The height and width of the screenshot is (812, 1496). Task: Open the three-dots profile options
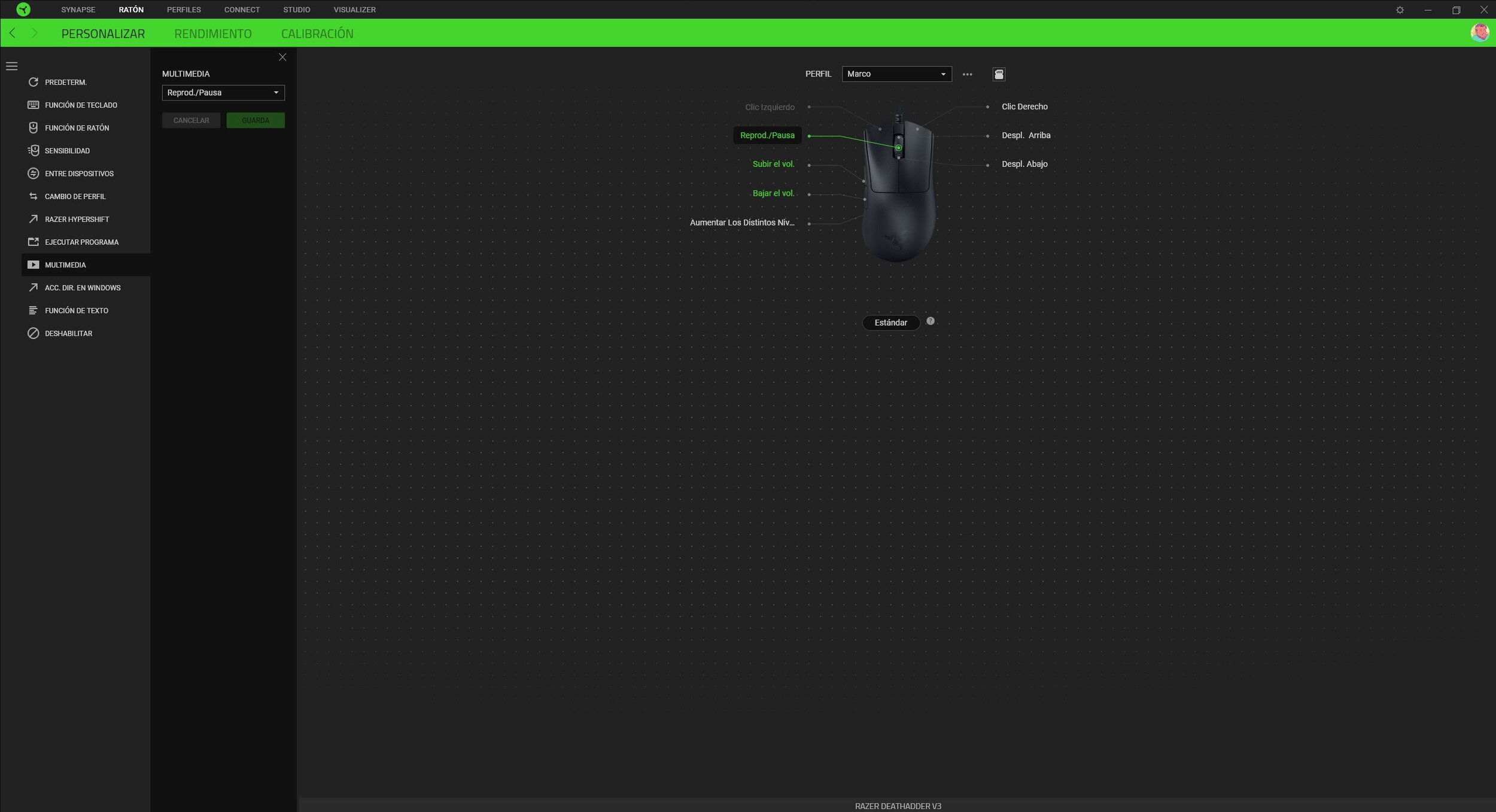967,74
